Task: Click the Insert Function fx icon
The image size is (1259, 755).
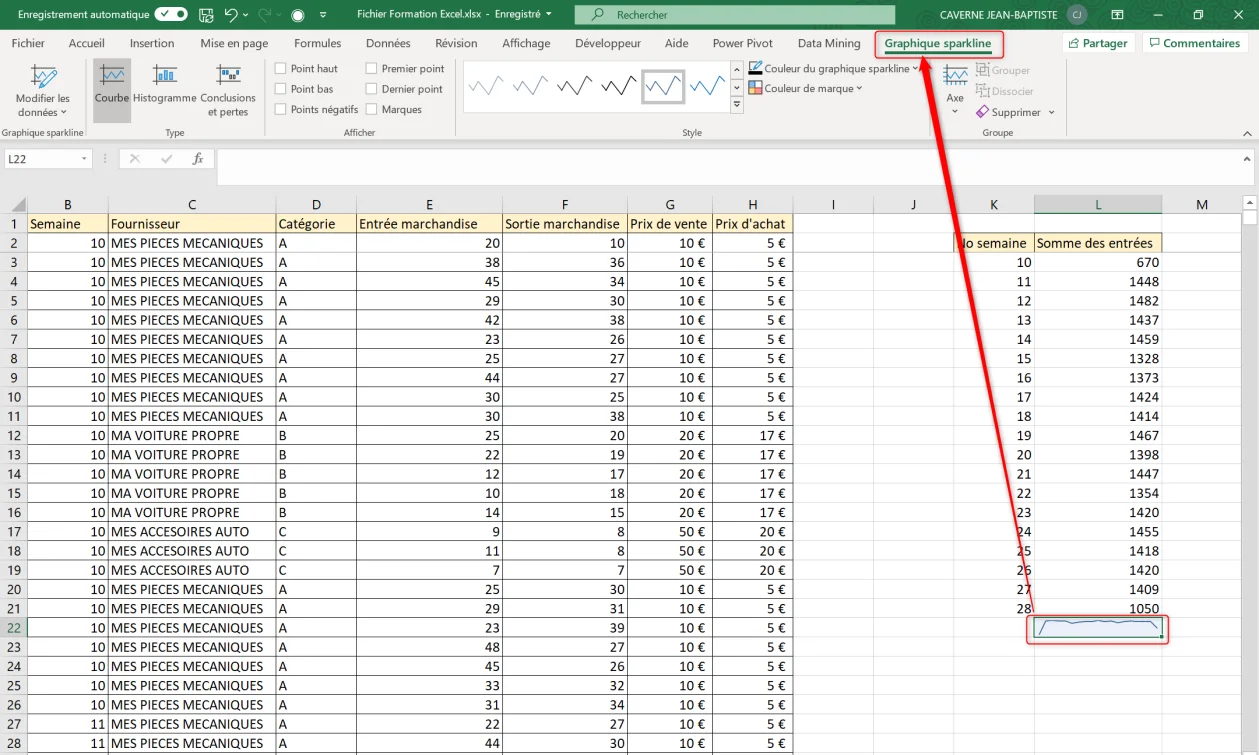Action: click(198, 159)
